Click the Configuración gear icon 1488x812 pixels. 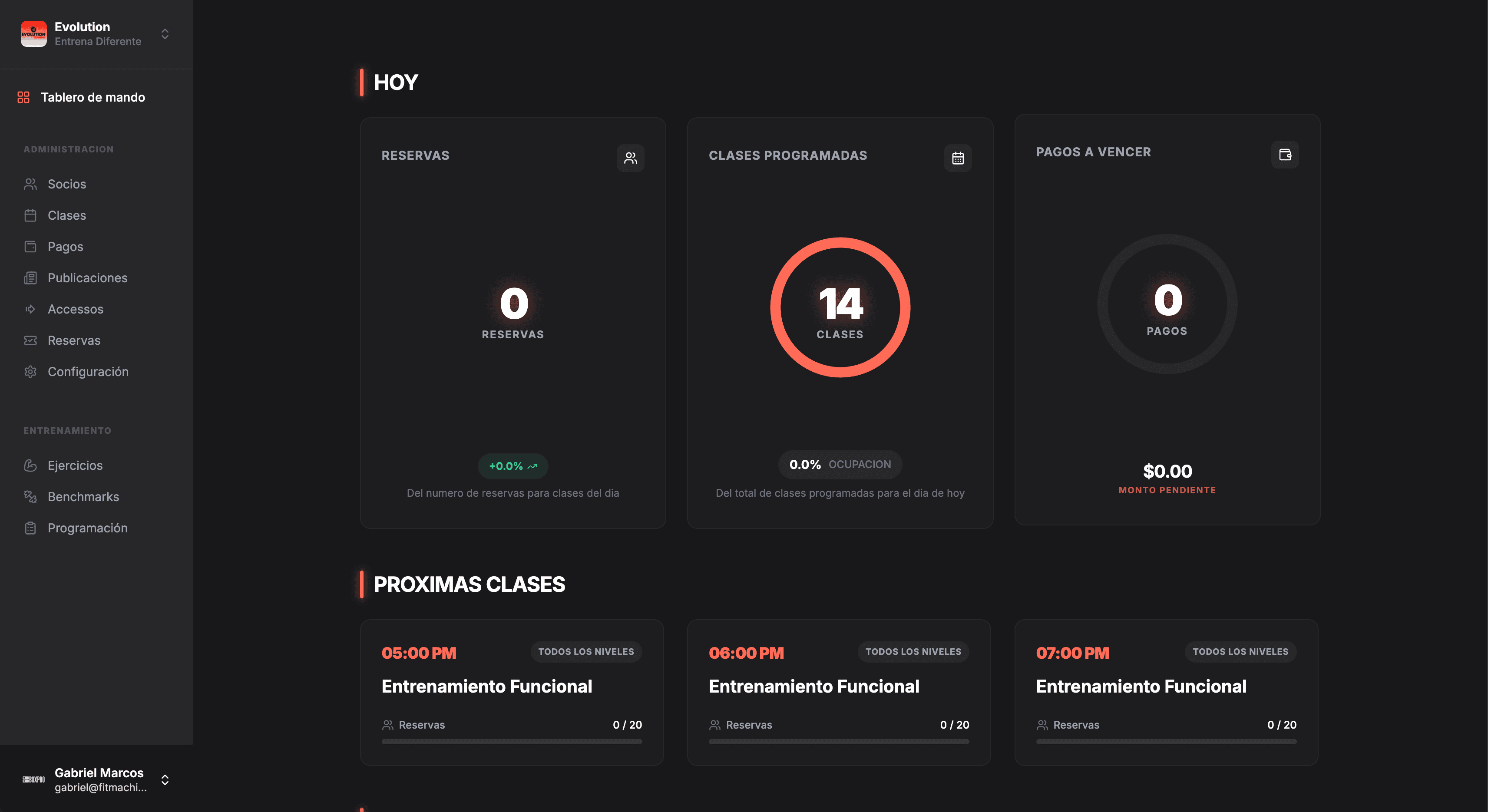pyautogui.click(x=30, y=372)
